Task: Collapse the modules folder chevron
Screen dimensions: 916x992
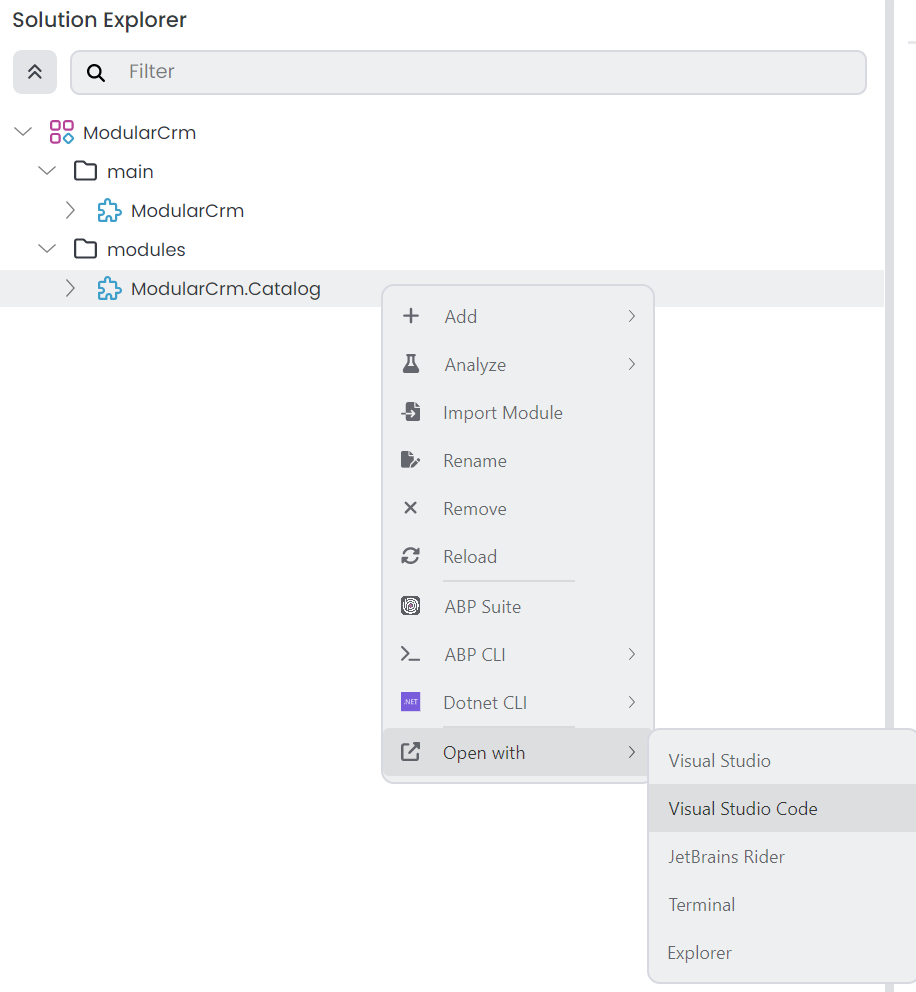Action: tap(46, 248)
